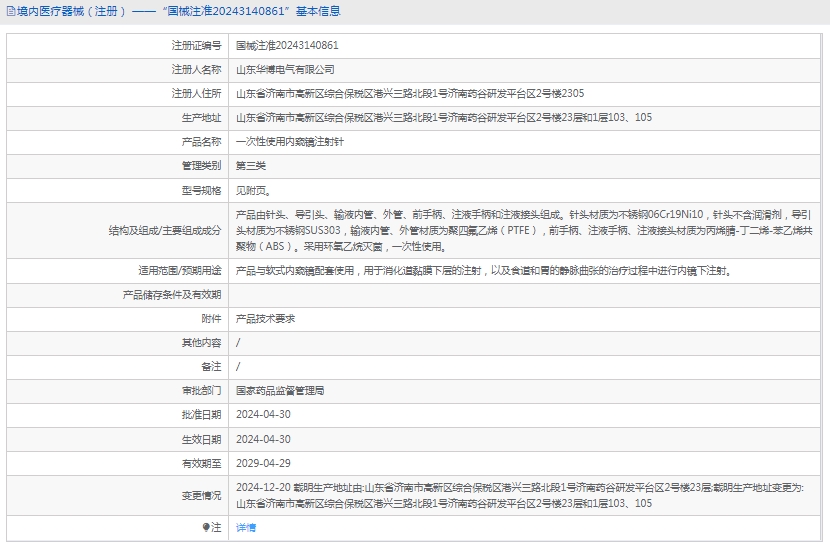
Task: Click the 注册人住所 address value
Action: point(410,94)
